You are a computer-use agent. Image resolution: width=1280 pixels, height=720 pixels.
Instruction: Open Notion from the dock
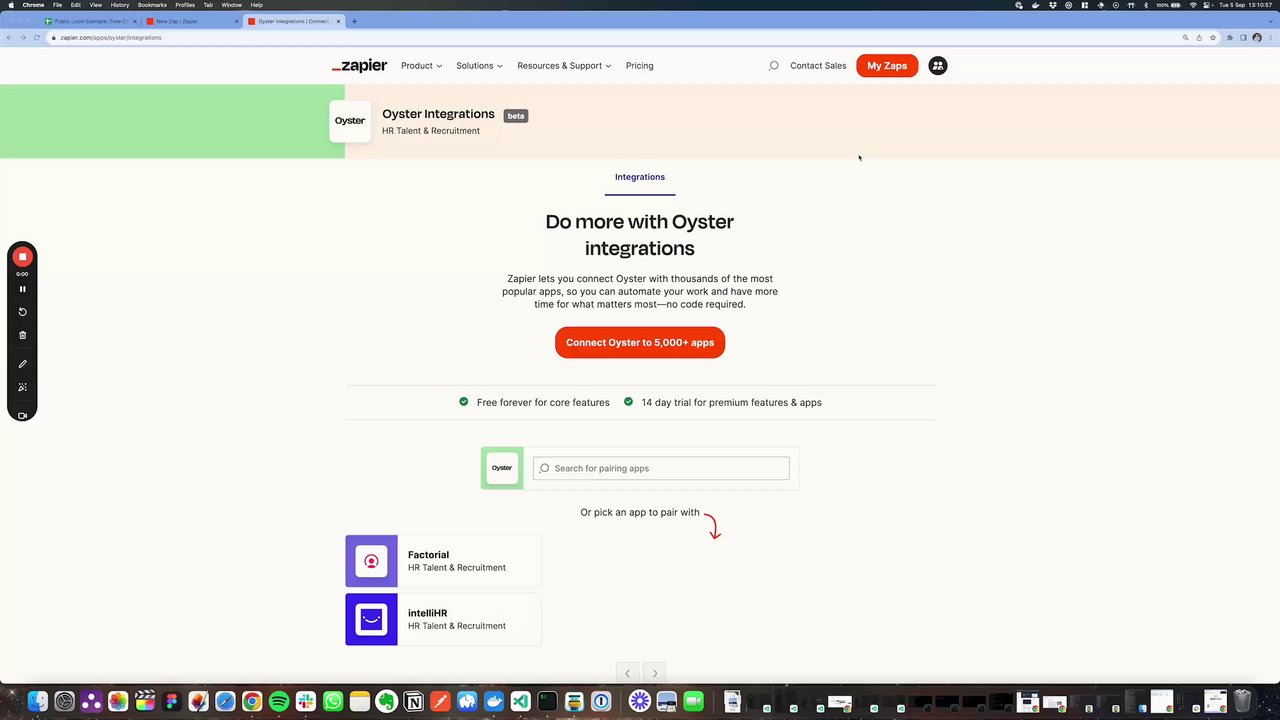(x=413, y=702)
